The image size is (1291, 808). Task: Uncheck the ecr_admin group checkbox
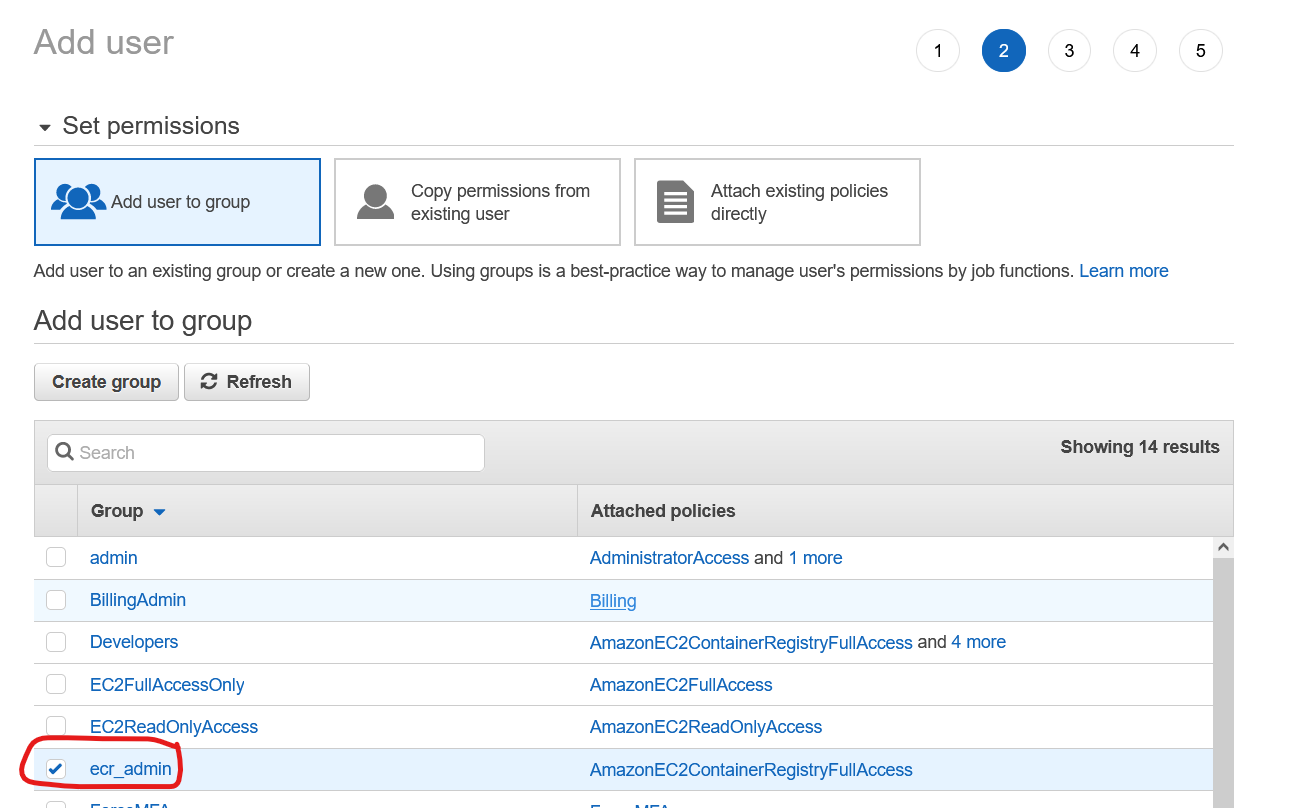[x=56, y=769]
